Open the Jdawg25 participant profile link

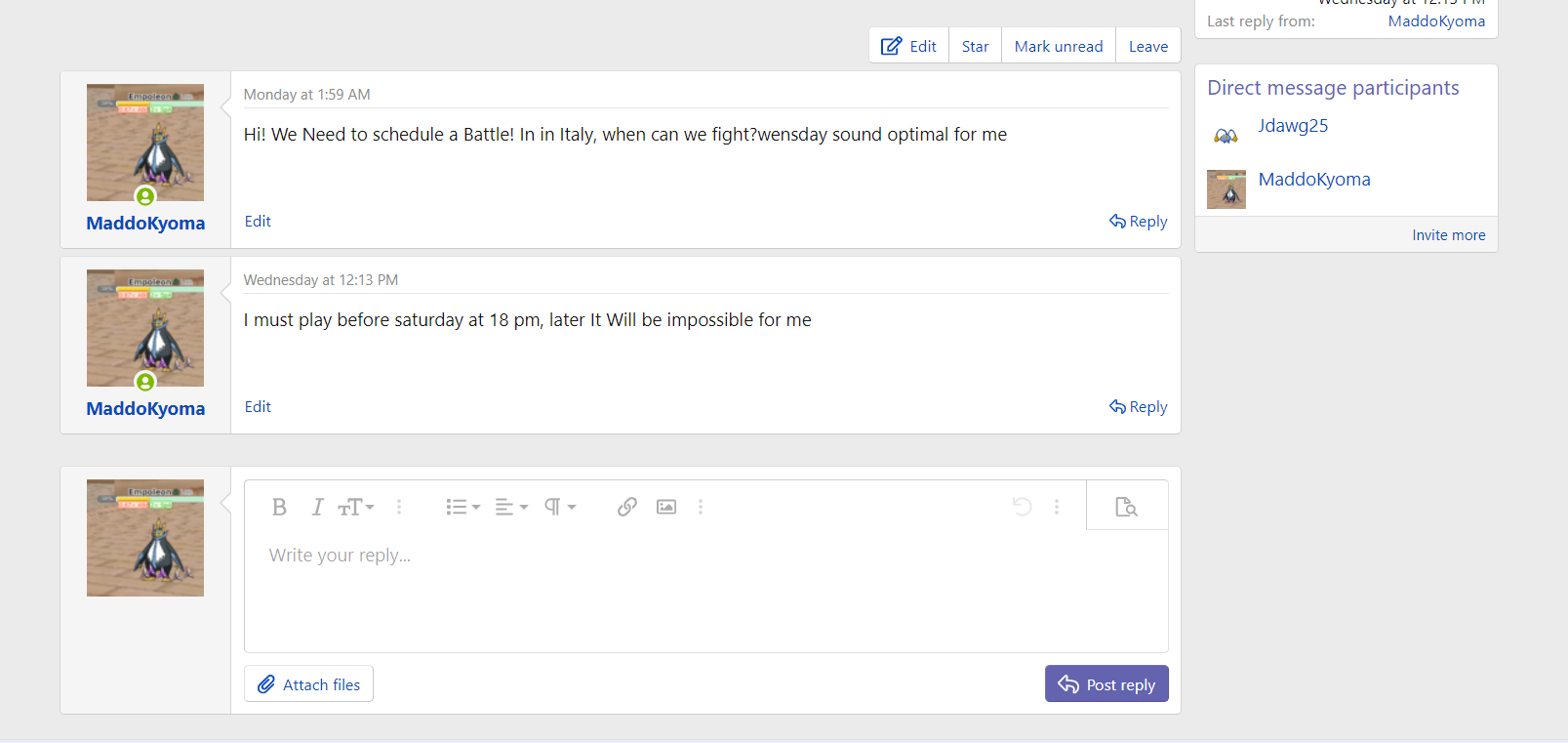(x=1293, y=126)
